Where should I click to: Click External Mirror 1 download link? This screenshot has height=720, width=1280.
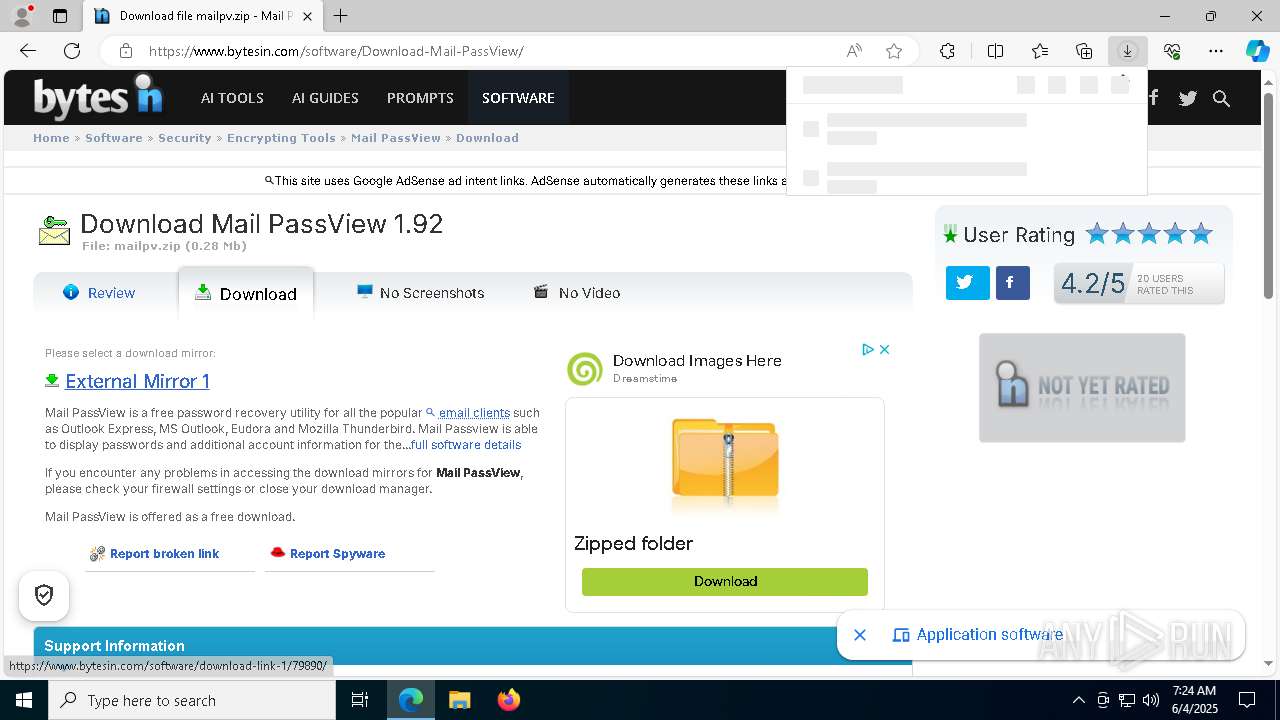click(x=137, y=381)
